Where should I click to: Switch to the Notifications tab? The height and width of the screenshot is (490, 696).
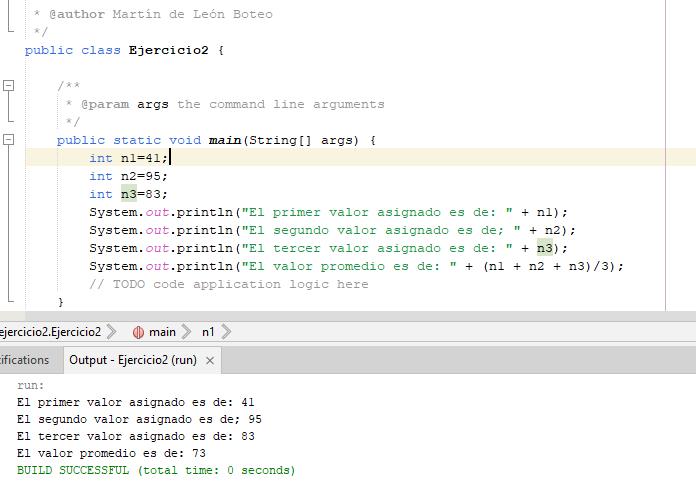click(x=24, y=360)
